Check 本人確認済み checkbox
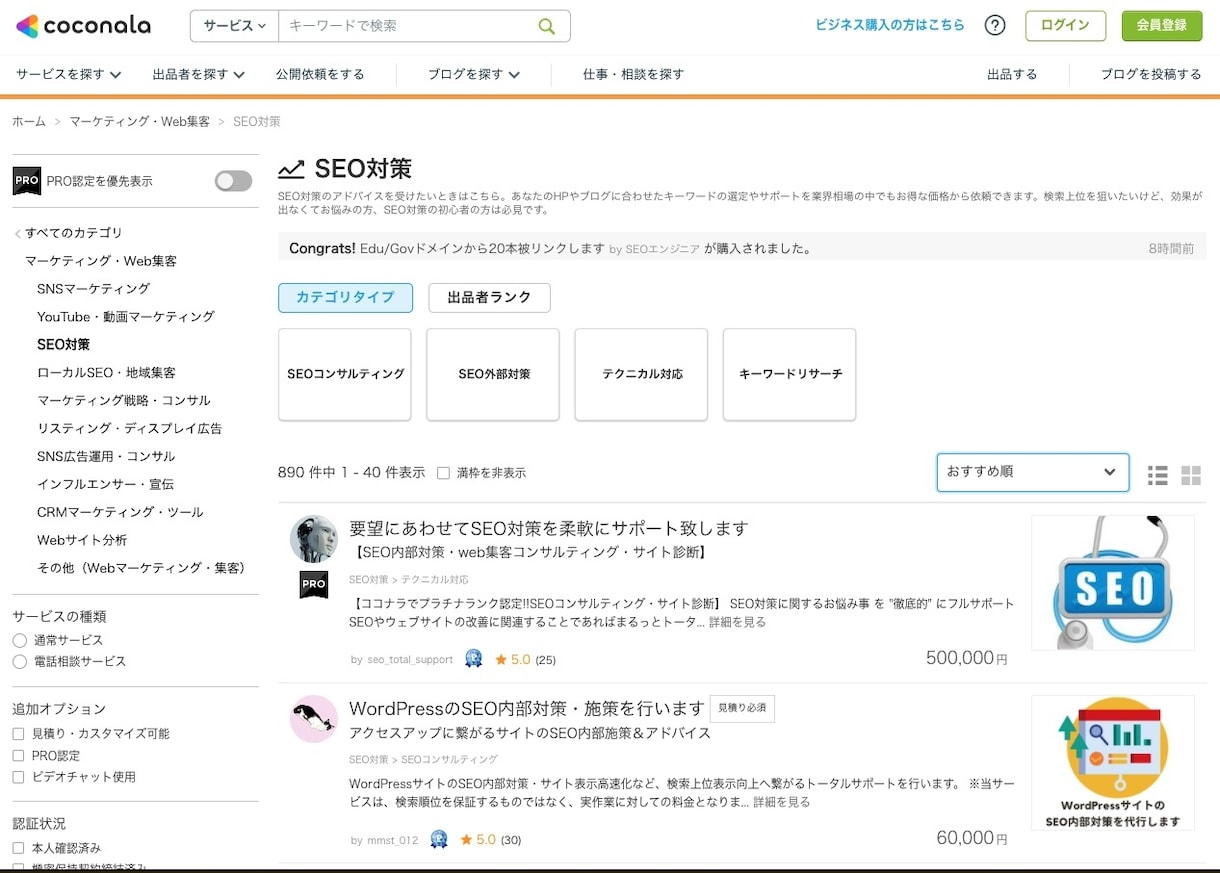This screenshot has width=1220, height=873. click(x=18, y=848)
